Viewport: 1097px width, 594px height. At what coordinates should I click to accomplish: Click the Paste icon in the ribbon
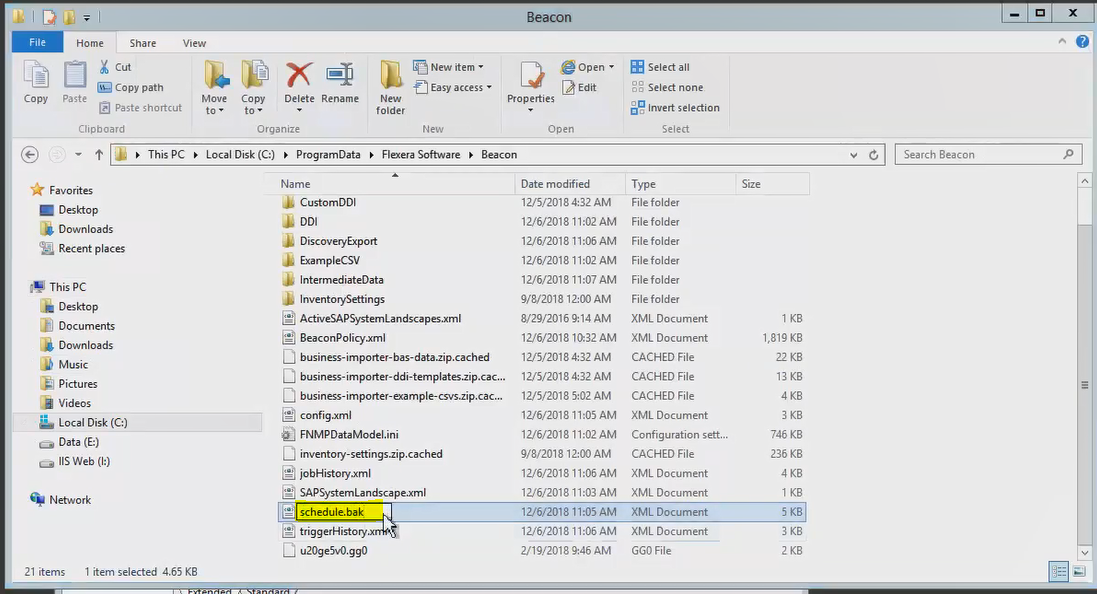pyautogui.click(x=74, y=75)
